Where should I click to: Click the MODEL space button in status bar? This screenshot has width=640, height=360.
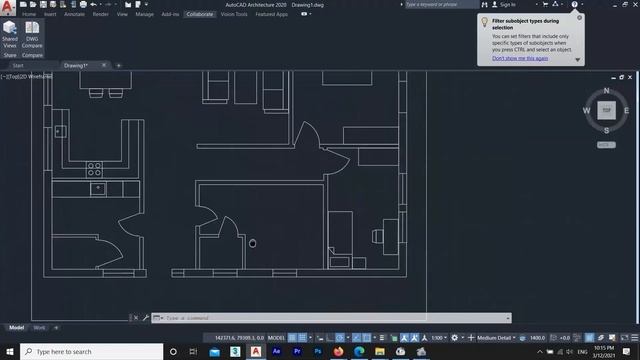(x=276, y=338)
